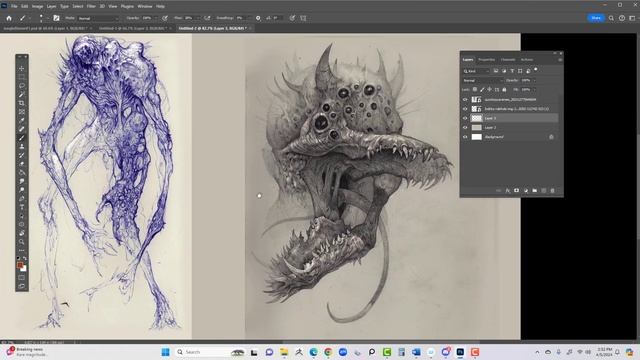Select the Crop tool
The width and height of the screenshot is (640, 360).
click(x=22, y=103)
